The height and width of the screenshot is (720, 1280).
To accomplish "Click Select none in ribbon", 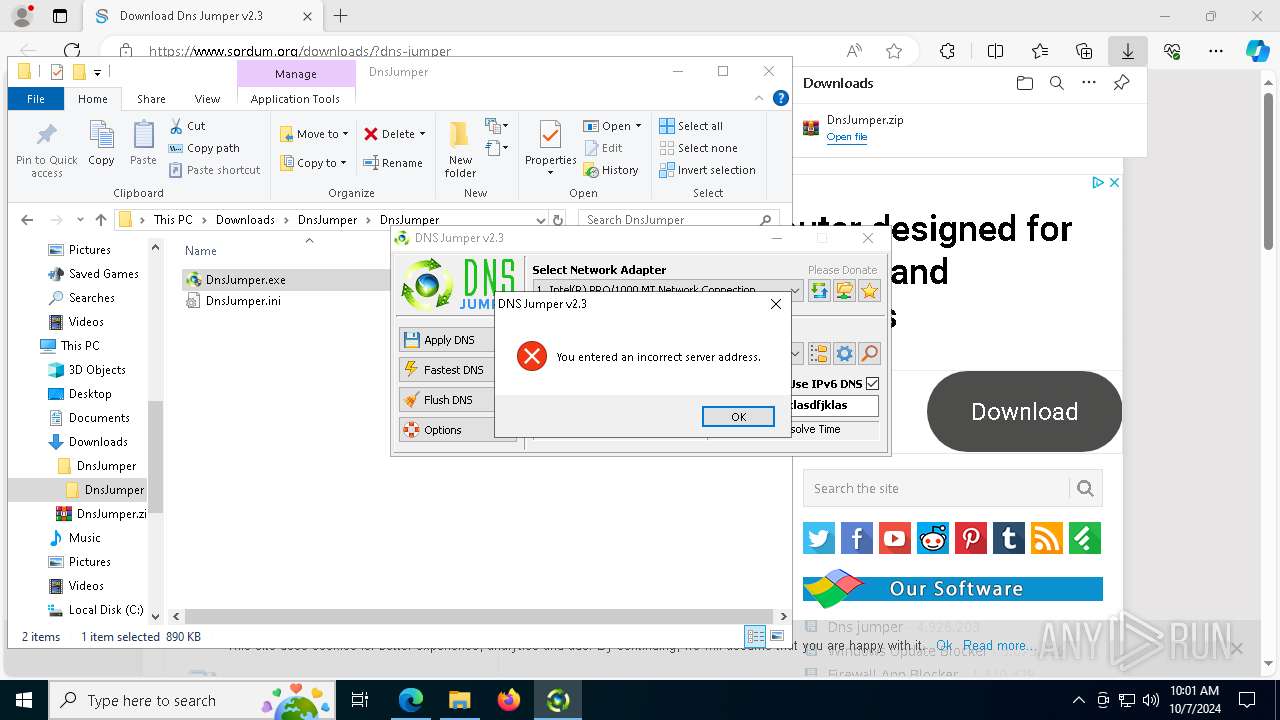I will [698, 148].
